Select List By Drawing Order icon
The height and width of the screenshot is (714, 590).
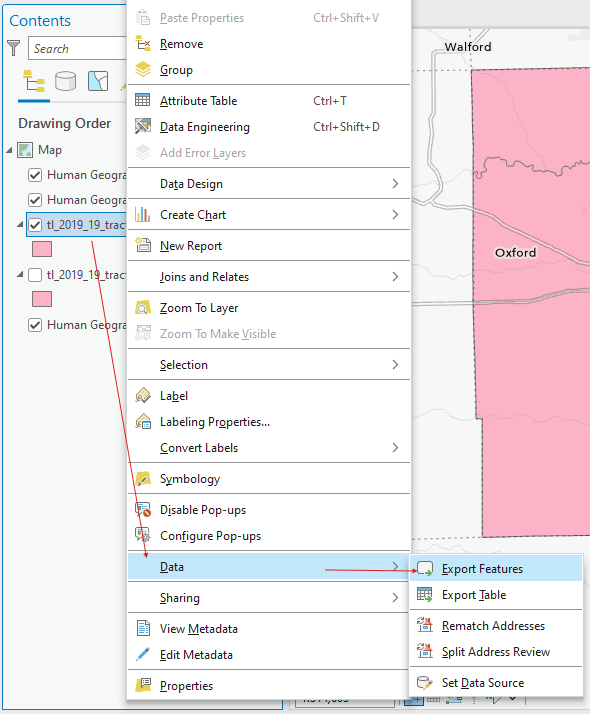(34, 82)
